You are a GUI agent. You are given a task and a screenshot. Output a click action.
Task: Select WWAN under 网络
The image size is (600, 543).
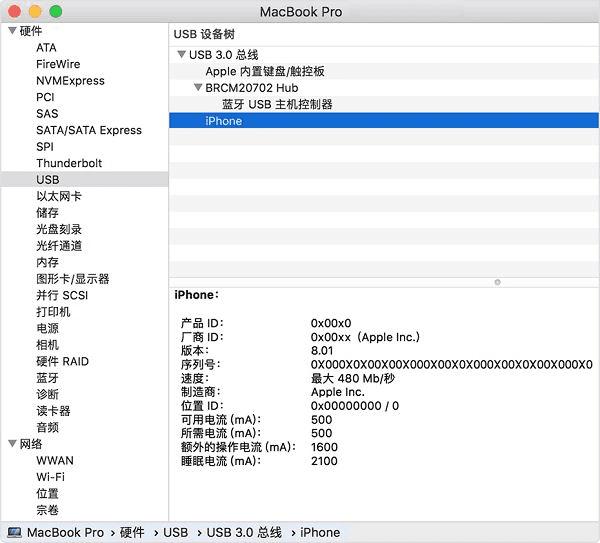tap(55, 460)
